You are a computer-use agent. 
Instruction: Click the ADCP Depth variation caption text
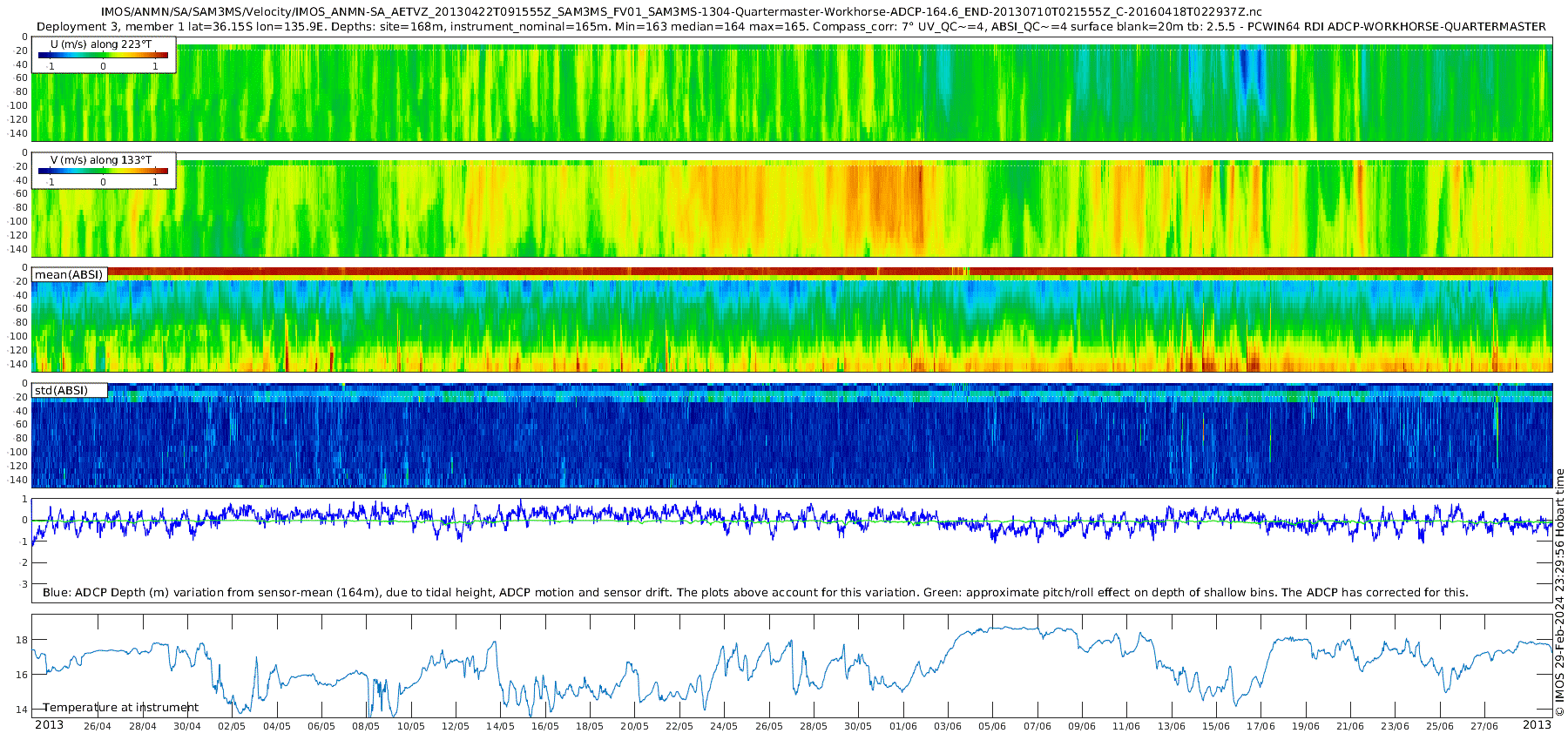click(755, 593)
